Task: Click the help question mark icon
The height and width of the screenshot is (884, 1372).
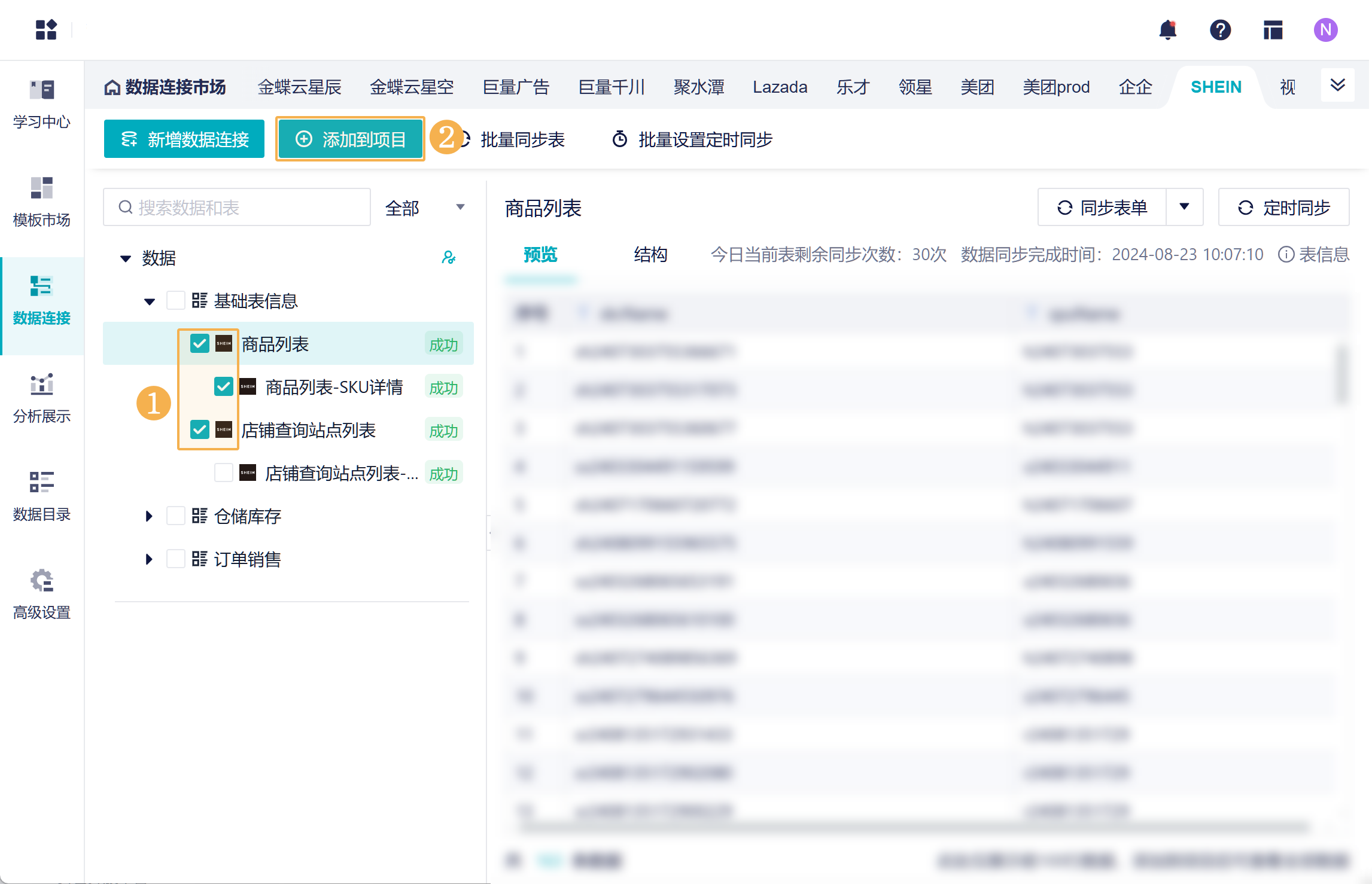Action: pyautogui.click(x=1220, y=30)
